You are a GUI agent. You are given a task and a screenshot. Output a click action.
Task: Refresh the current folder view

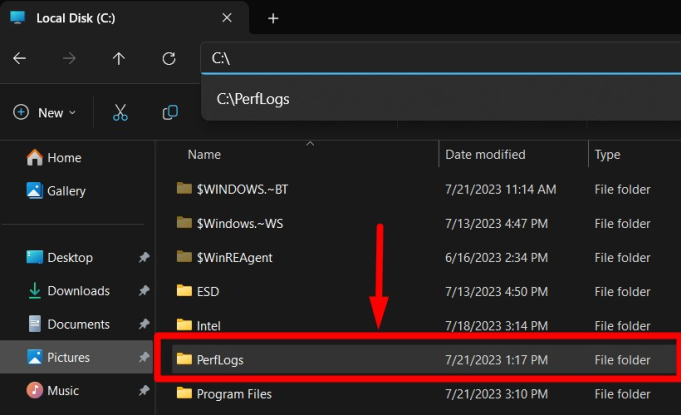click(x=169, y=58)
